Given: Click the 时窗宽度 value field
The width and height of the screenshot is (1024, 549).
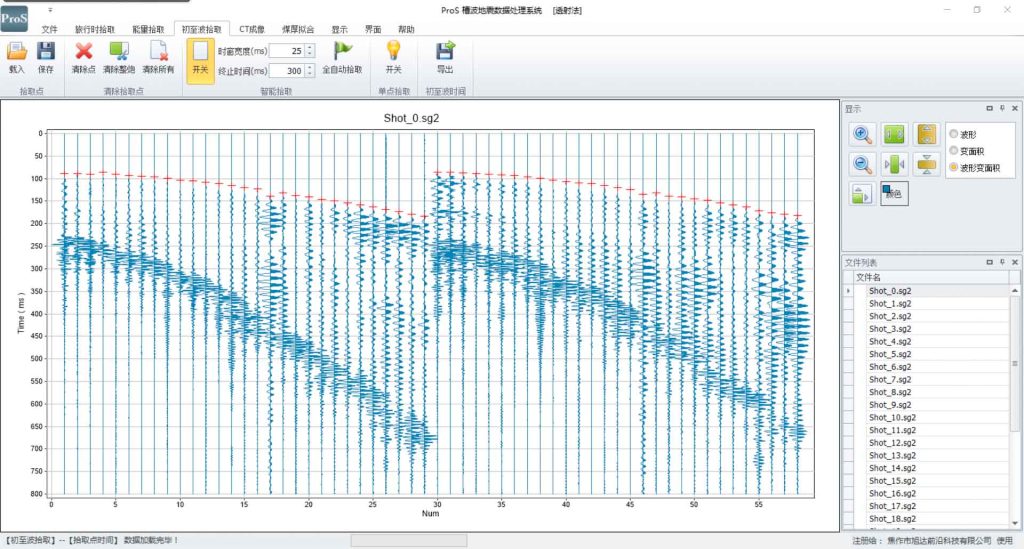Looking at the screenshot, I should [287, 51].
